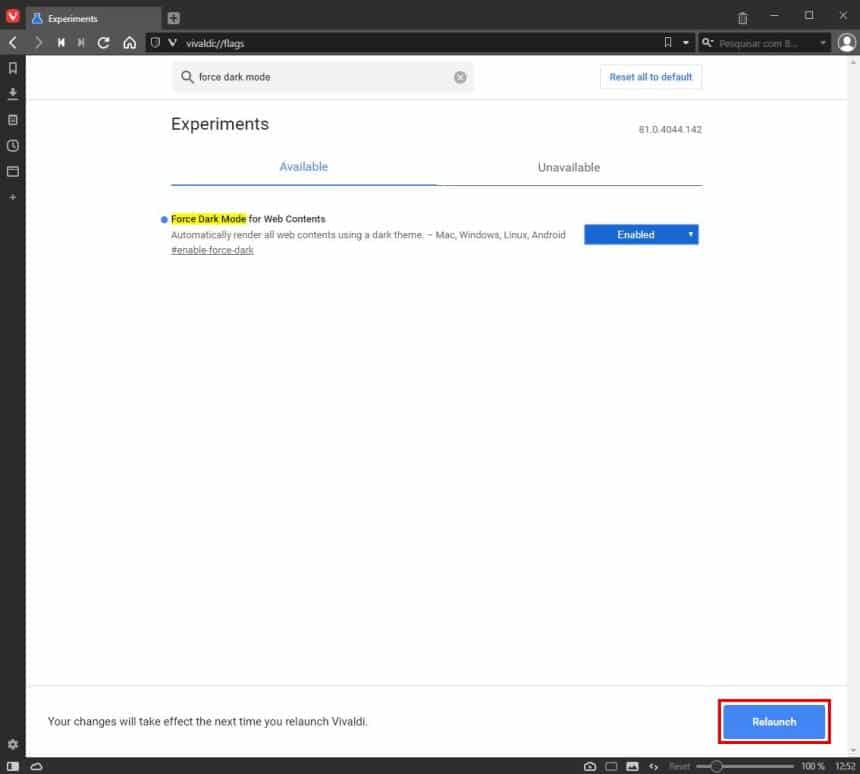Toggle tab tiling in status bar
The image size is (860, 774).
tap(611, 766)
